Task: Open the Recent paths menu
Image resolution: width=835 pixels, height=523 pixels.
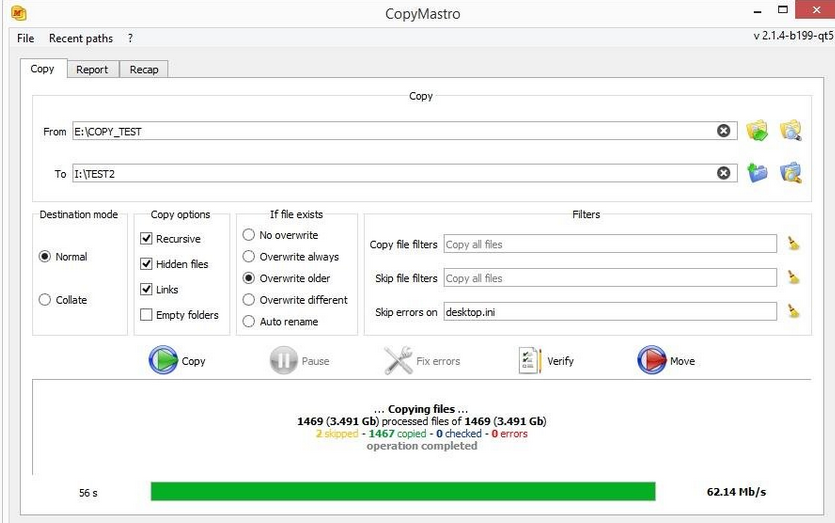Action: point(81,38)
